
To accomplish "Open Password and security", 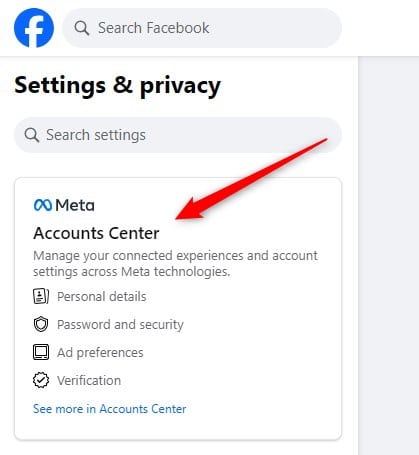I will pos(120,325).
